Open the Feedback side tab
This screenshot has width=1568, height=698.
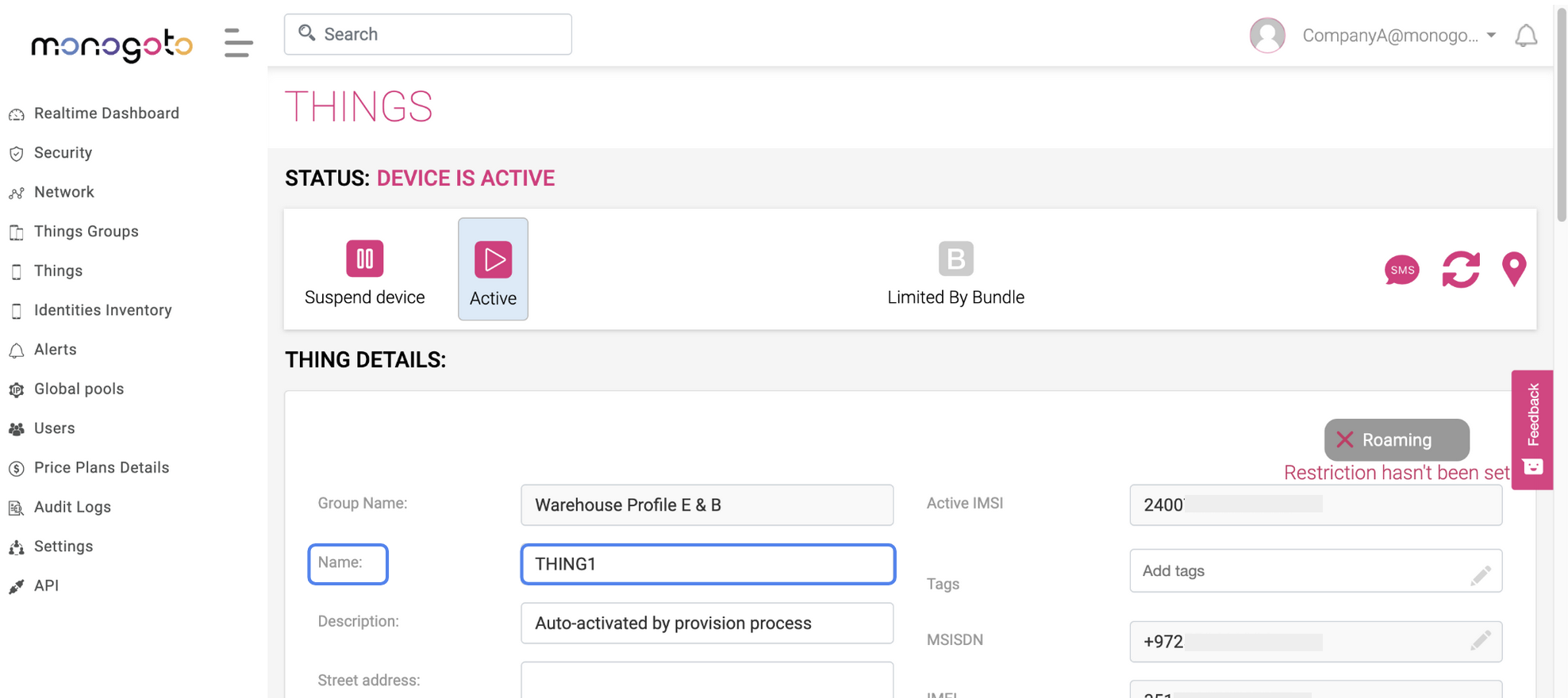(x=1531, y=428)
